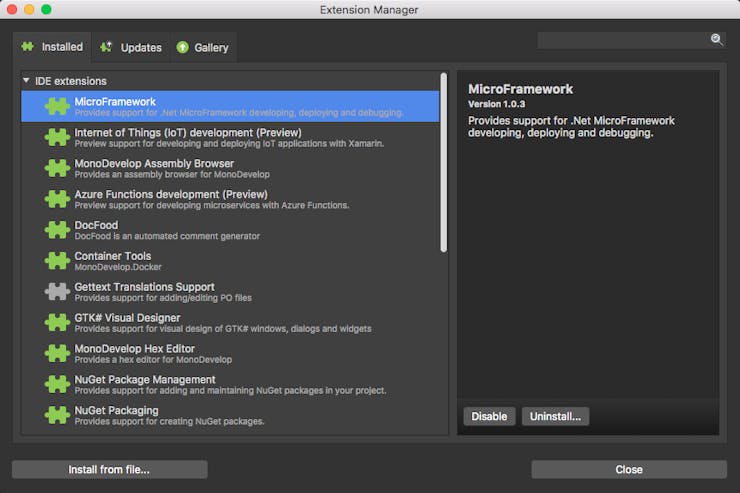The height and width of the screenshot is (493, 740).
Task: Select MonoDevelop Hex Editor entry
Action: [x=230, y=354]
